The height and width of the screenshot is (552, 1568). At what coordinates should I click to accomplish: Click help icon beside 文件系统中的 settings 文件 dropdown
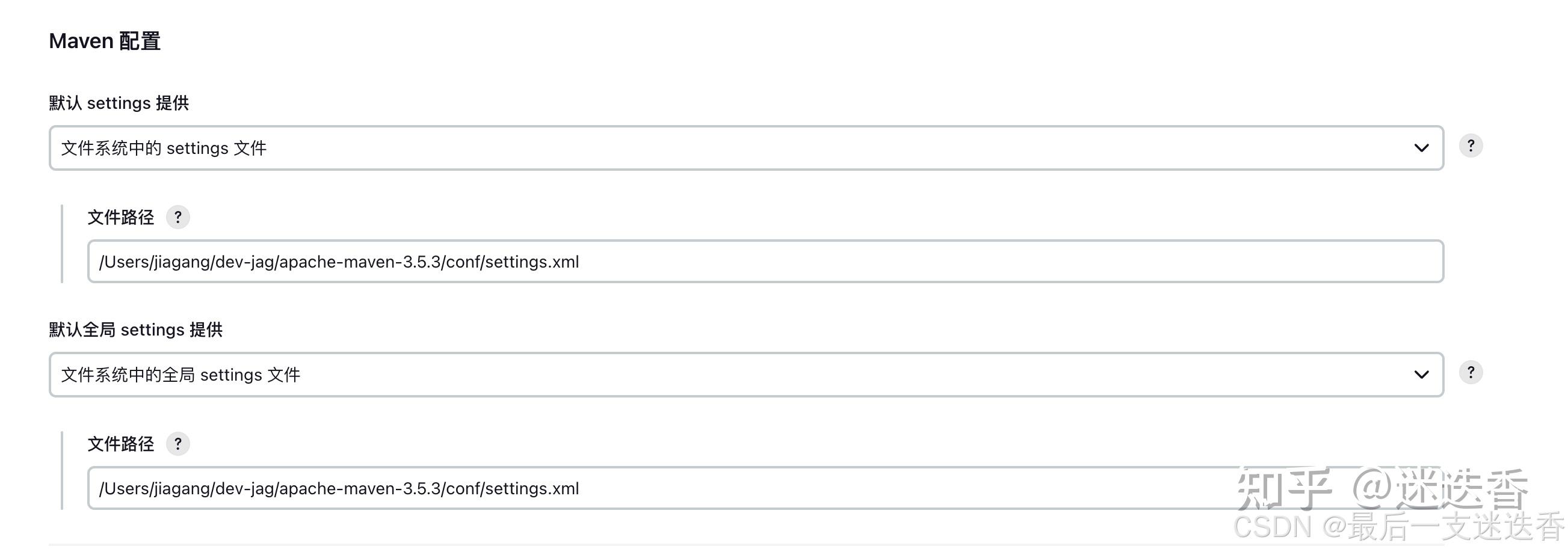1471,146
